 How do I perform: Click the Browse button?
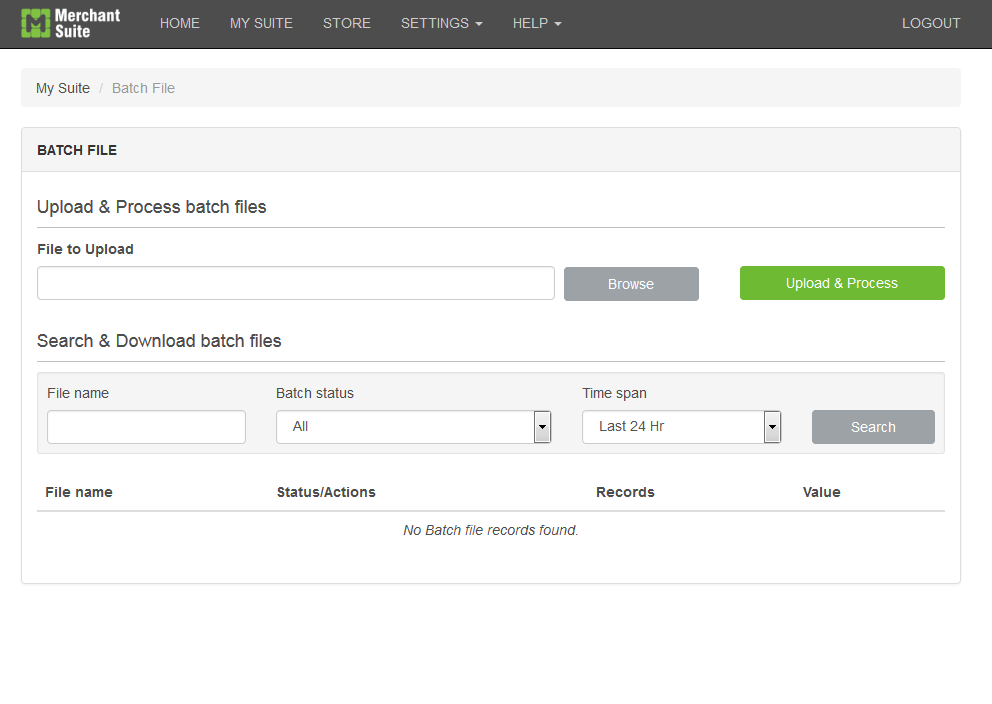(631, 284)
